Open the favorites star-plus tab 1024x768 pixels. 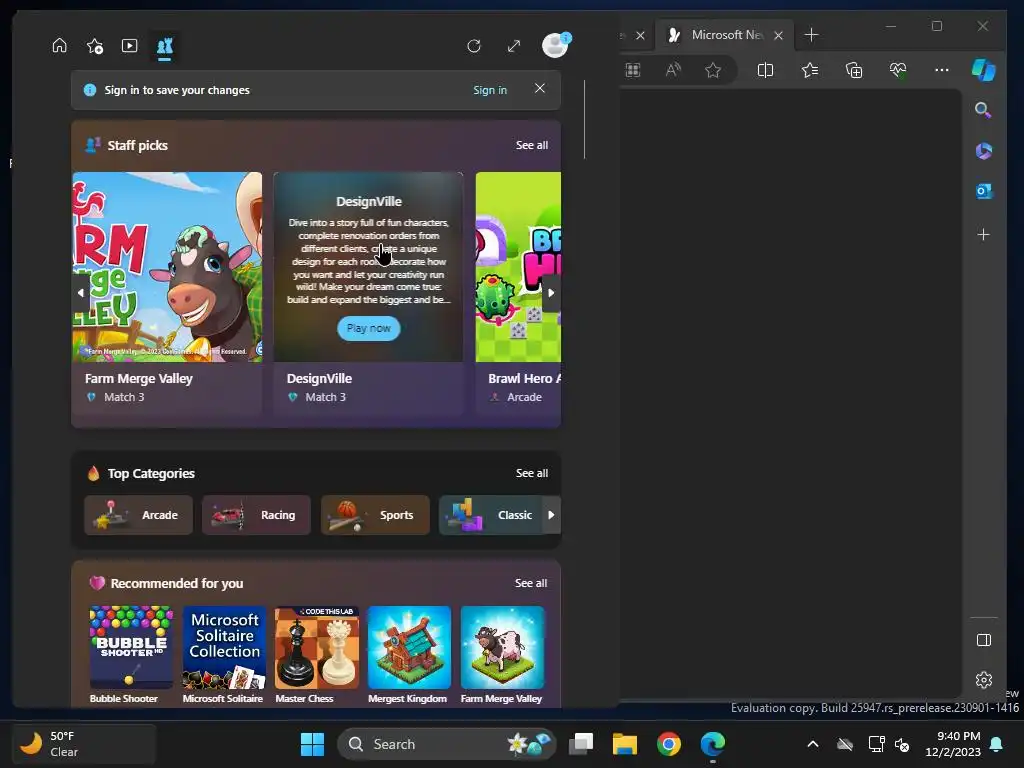point(95,46)
